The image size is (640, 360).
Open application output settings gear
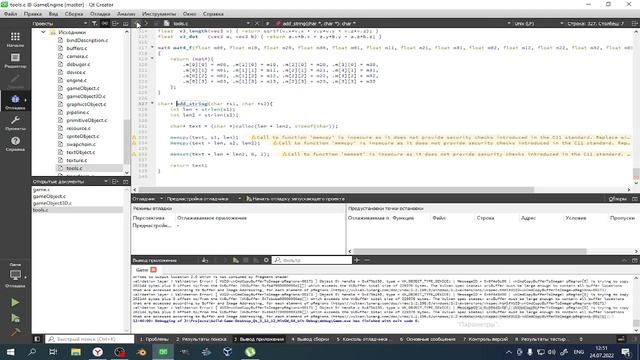click(x=266, y=260)
